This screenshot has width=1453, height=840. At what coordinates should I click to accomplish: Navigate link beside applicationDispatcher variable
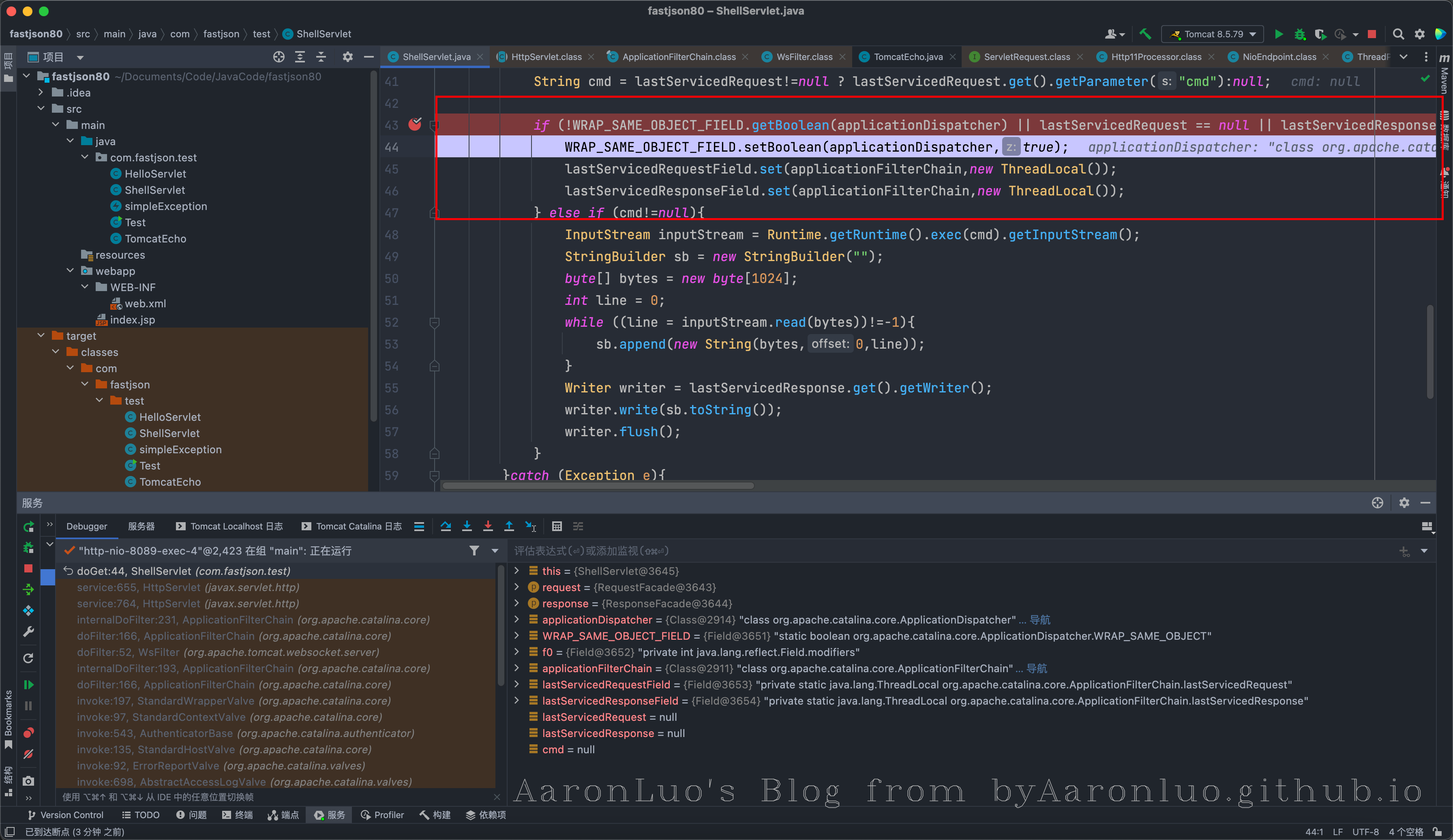(x=1040, y=620)
